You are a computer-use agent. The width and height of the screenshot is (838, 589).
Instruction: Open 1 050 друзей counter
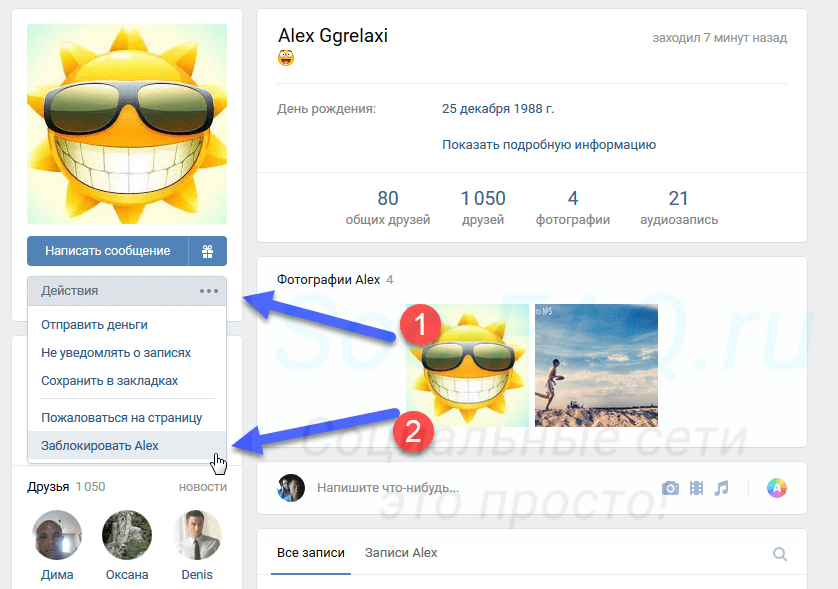pyautogui.click(x=483, y=207)
